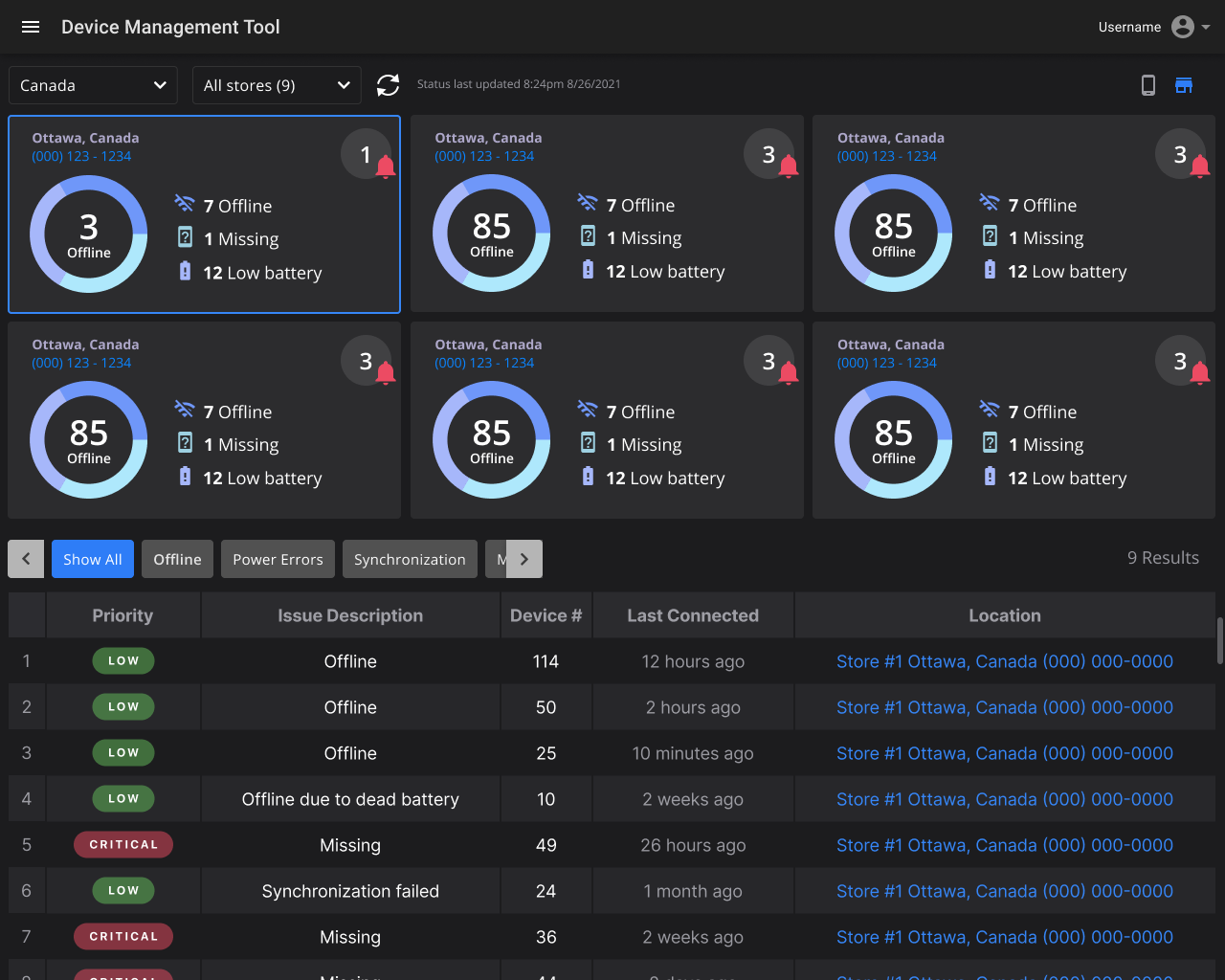Move filter tabs back with left chevron
This screenshot has width=1225, height=980.
26,559
